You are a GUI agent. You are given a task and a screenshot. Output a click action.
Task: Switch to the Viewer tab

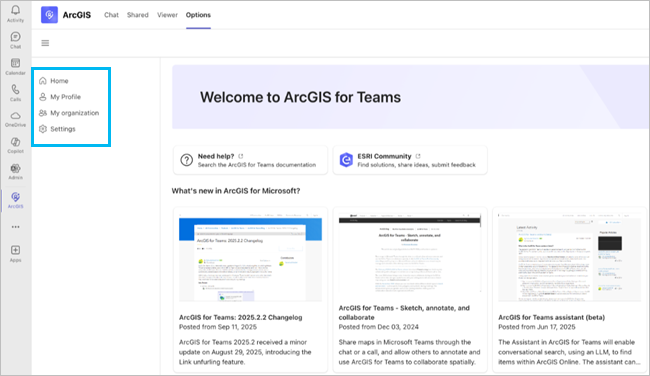click(x=167, y=15)
